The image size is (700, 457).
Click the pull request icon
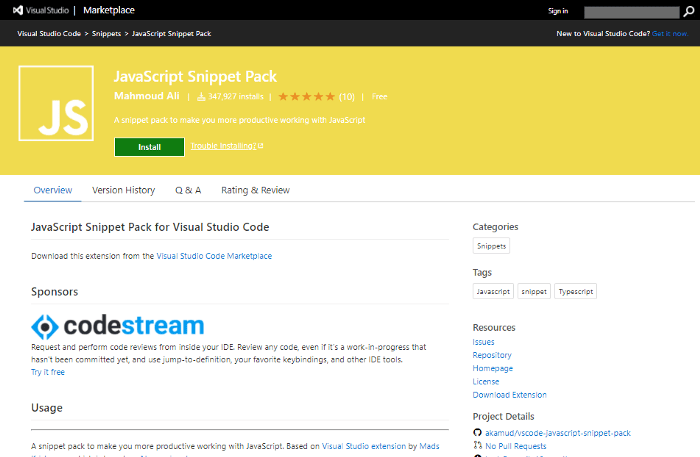(x=477, y=445)
